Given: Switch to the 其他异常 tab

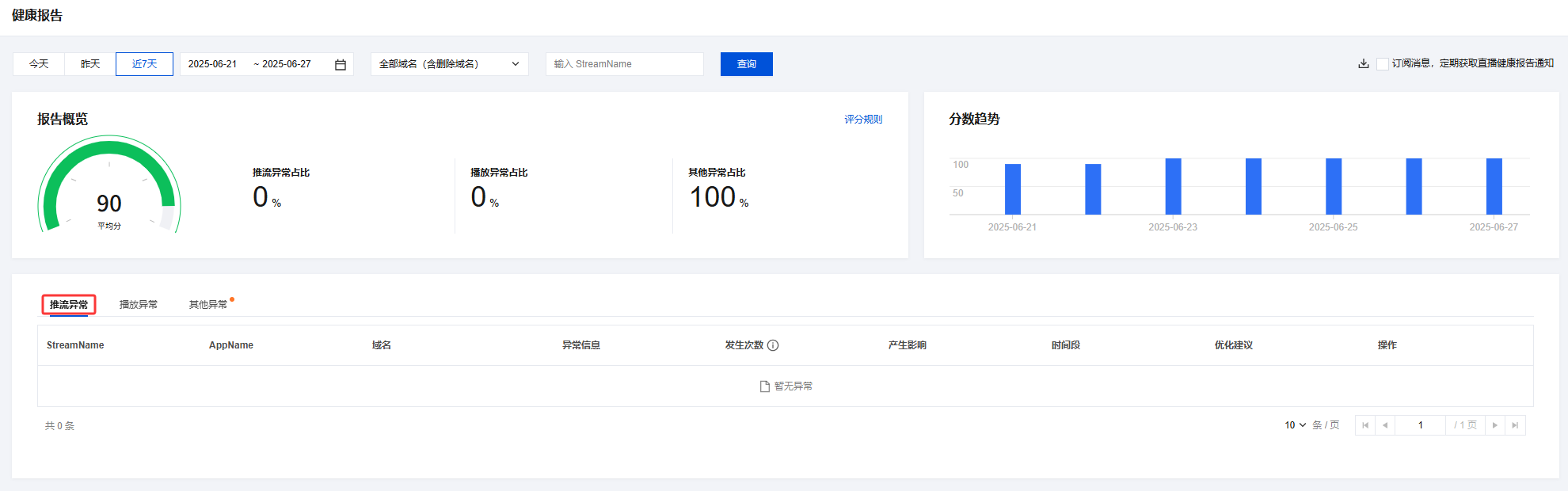Looking at the screenshot, I should pos(208,305).
